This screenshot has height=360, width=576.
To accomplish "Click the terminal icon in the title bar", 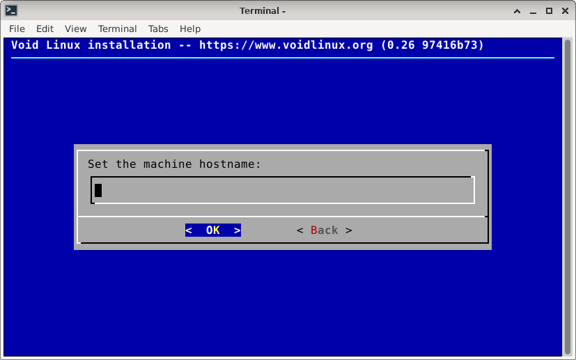I will point(11,11).
